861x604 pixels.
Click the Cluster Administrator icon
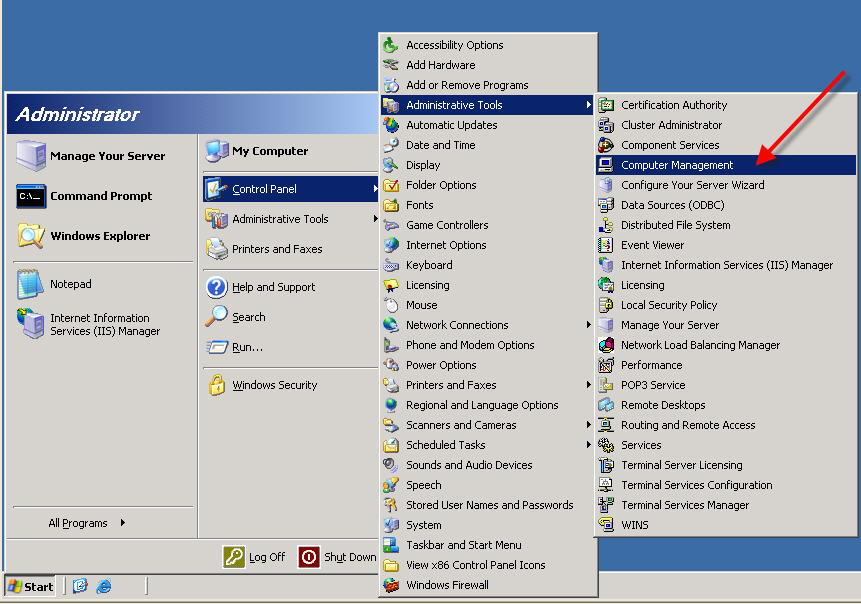tap(606, 125)
